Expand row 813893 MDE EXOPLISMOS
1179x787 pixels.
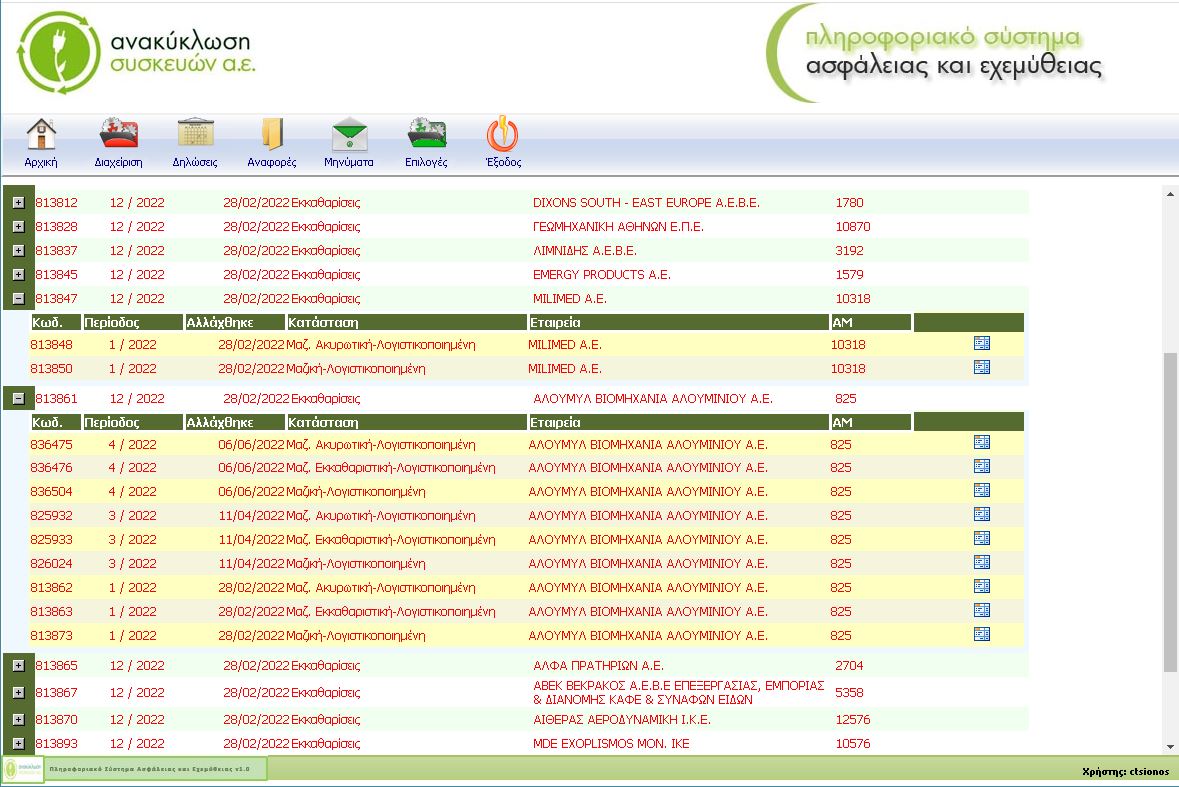(x=19, y=744)
